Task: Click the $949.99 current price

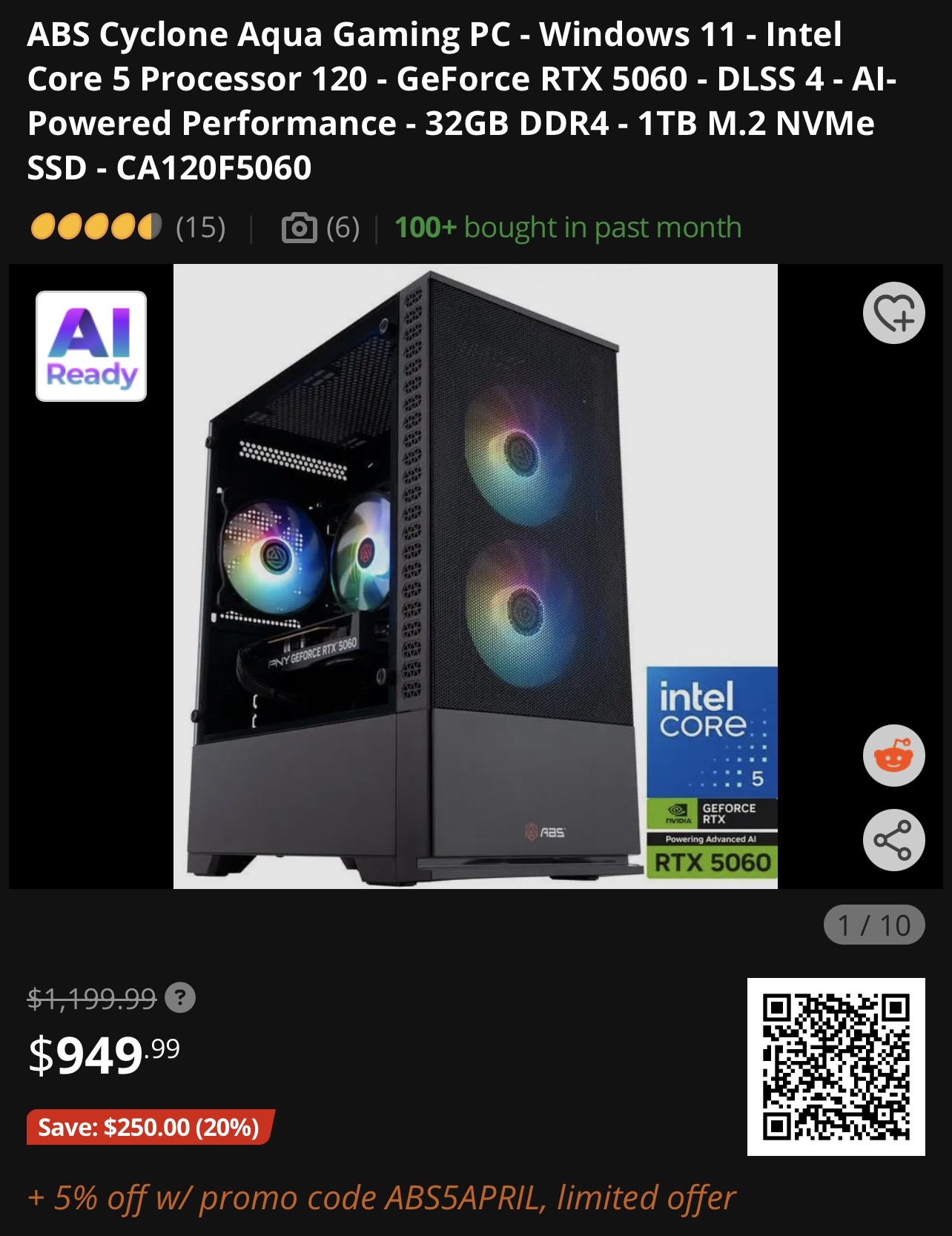Action: point(104,1055)
